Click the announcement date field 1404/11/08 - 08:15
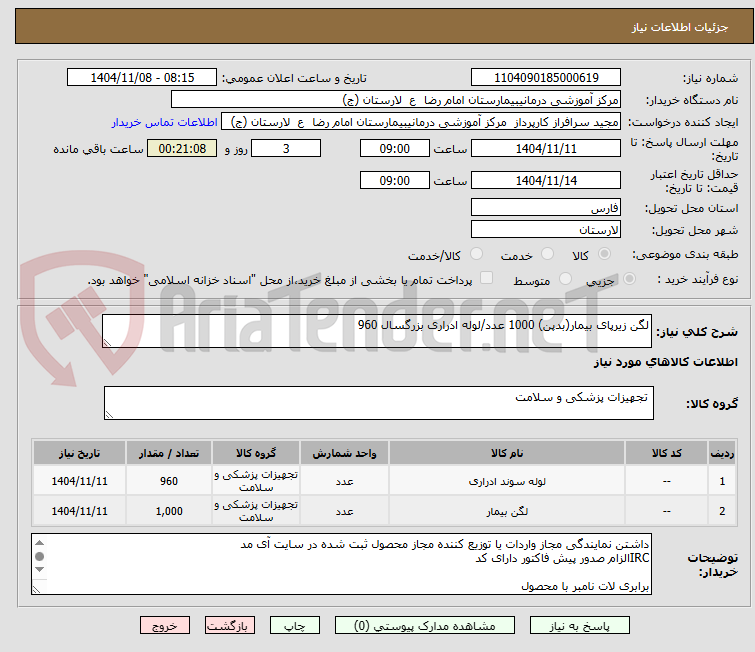 coord(142,78)
